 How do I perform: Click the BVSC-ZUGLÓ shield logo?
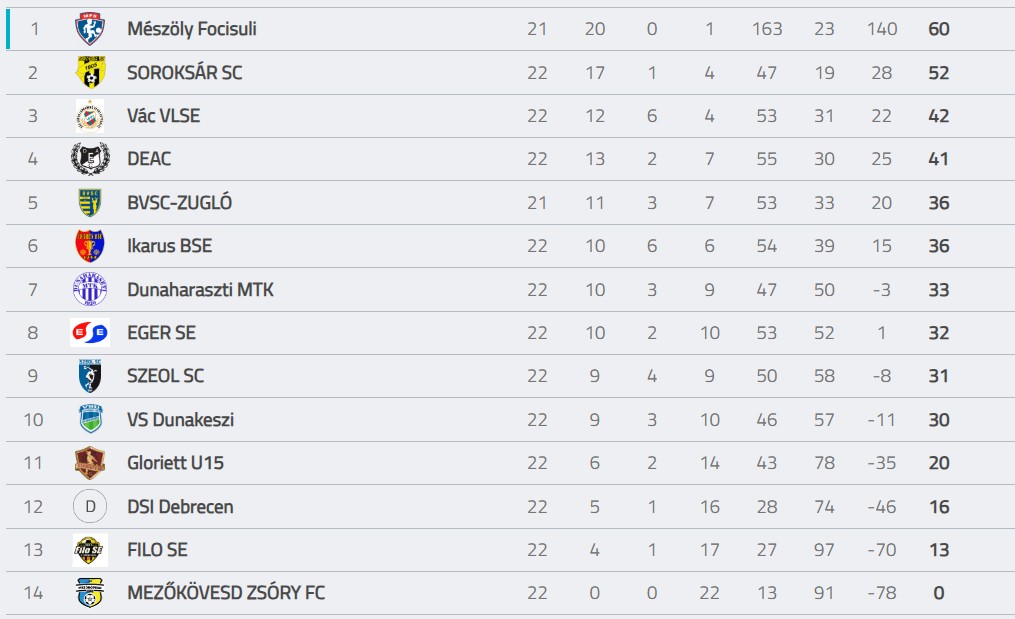click(x=90, y=203)
